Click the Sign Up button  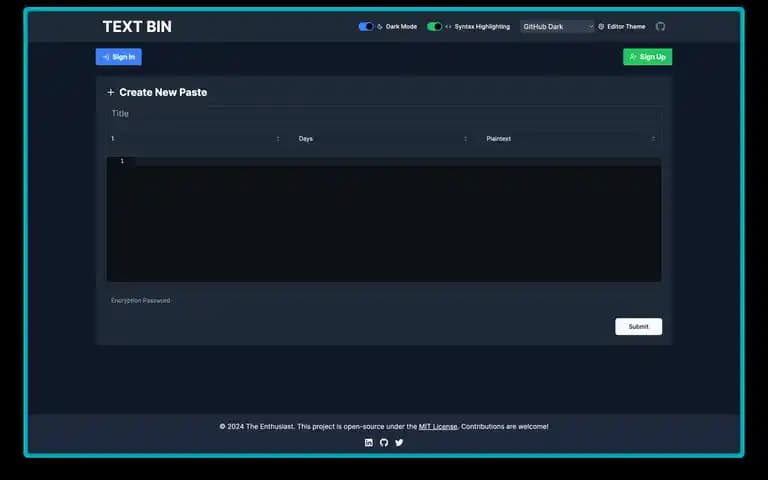pos(648,57)
